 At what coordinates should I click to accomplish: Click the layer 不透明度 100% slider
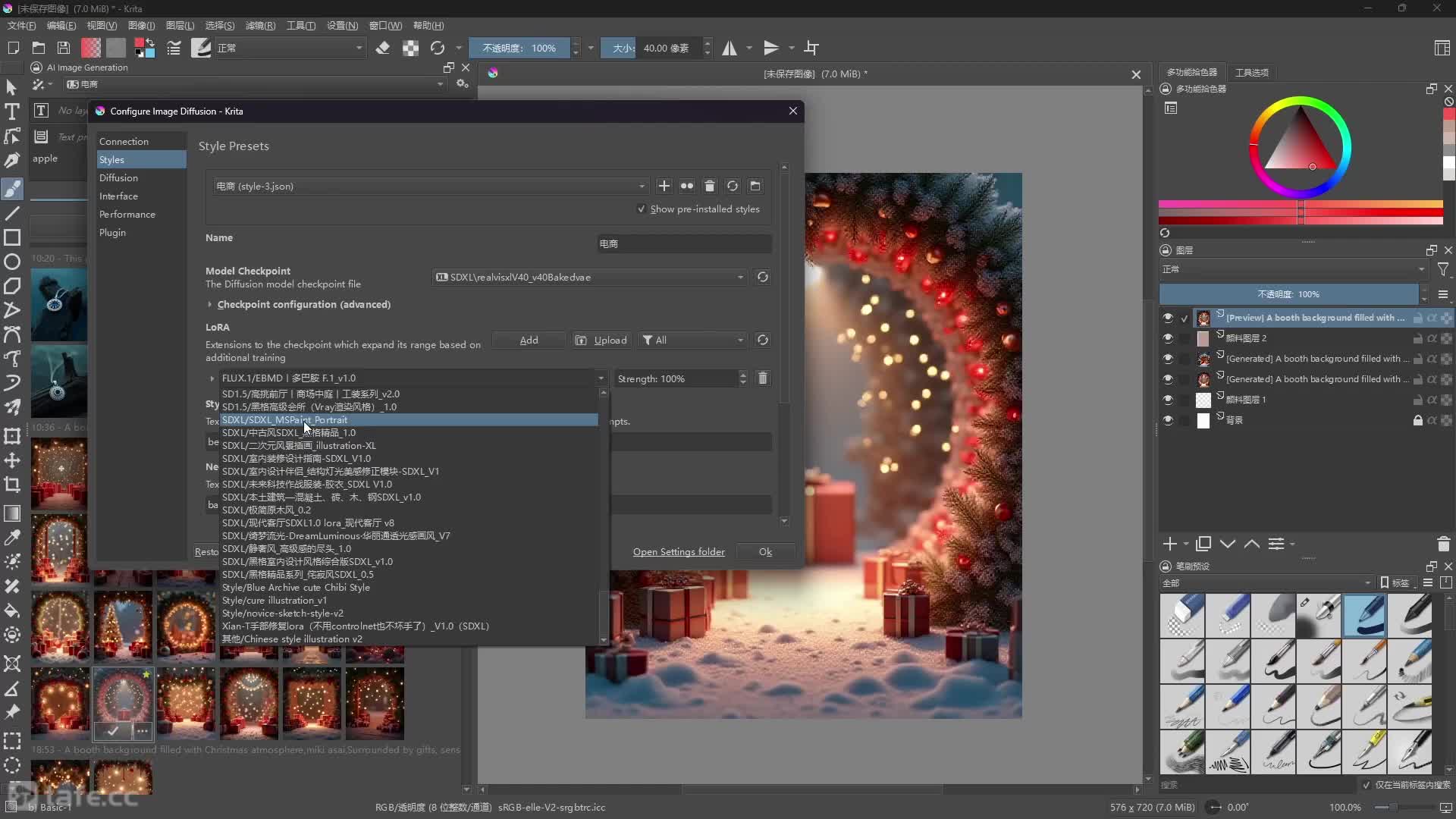click(1288, 294)
